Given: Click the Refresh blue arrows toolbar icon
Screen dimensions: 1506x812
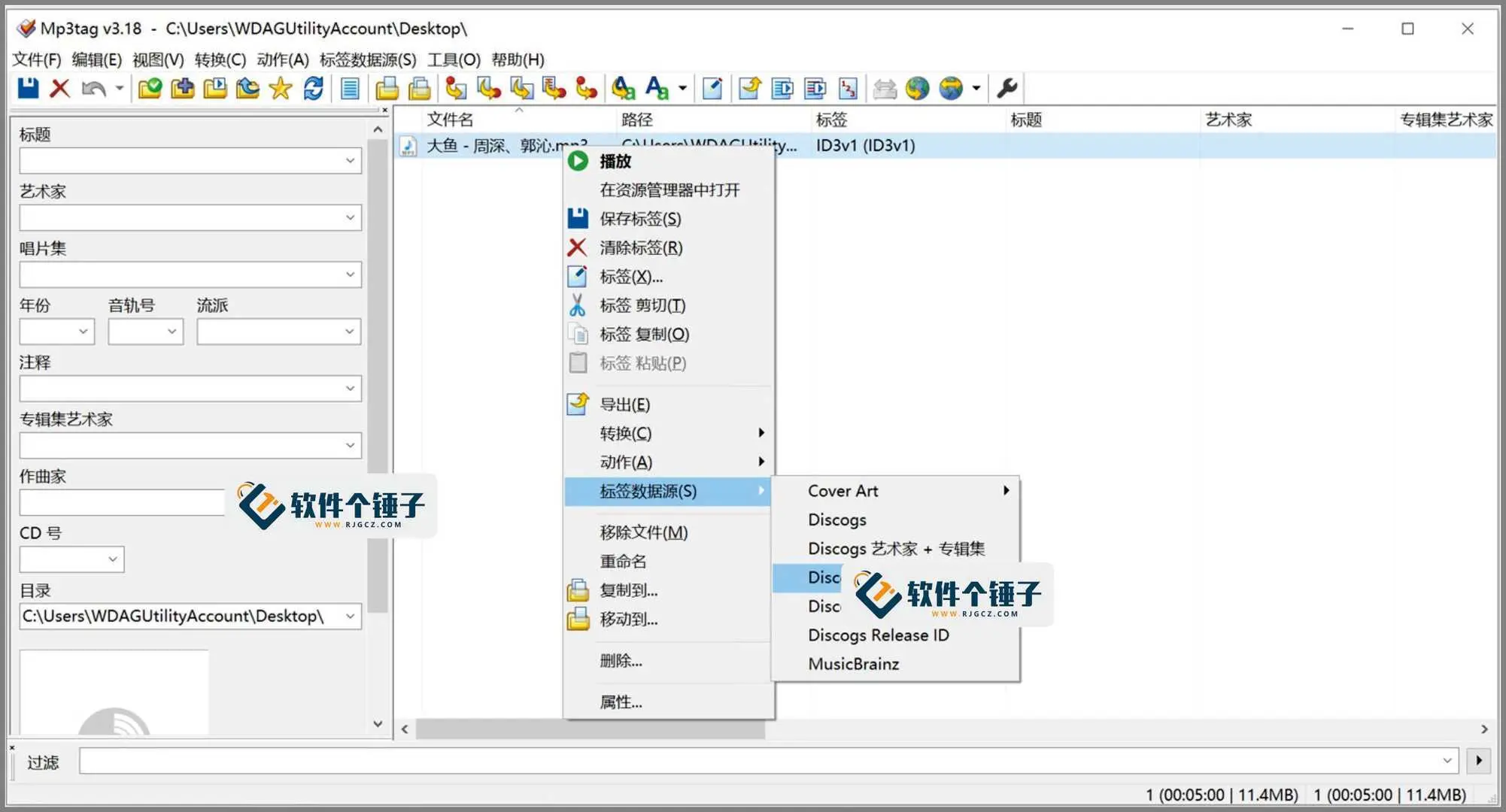Looking at the screenshot, I should [313, 89].
